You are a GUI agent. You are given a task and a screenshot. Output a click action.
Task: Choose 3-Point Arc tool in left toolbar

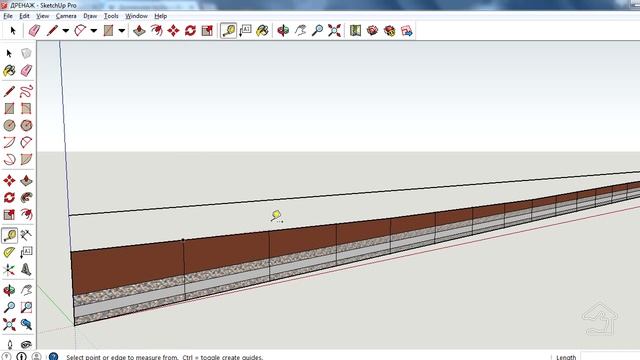click(9, 159)
